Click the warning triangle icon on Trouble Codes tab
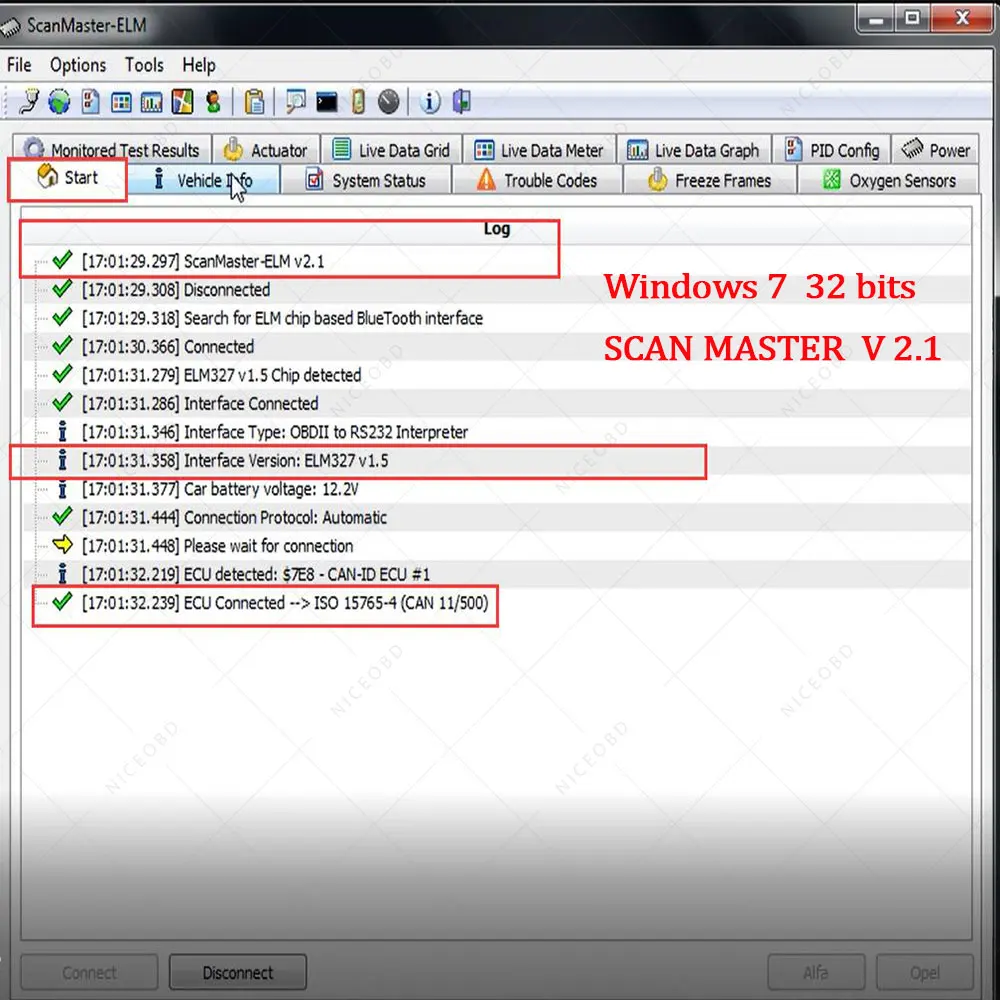1000x1000 pixels. (486, 179)
